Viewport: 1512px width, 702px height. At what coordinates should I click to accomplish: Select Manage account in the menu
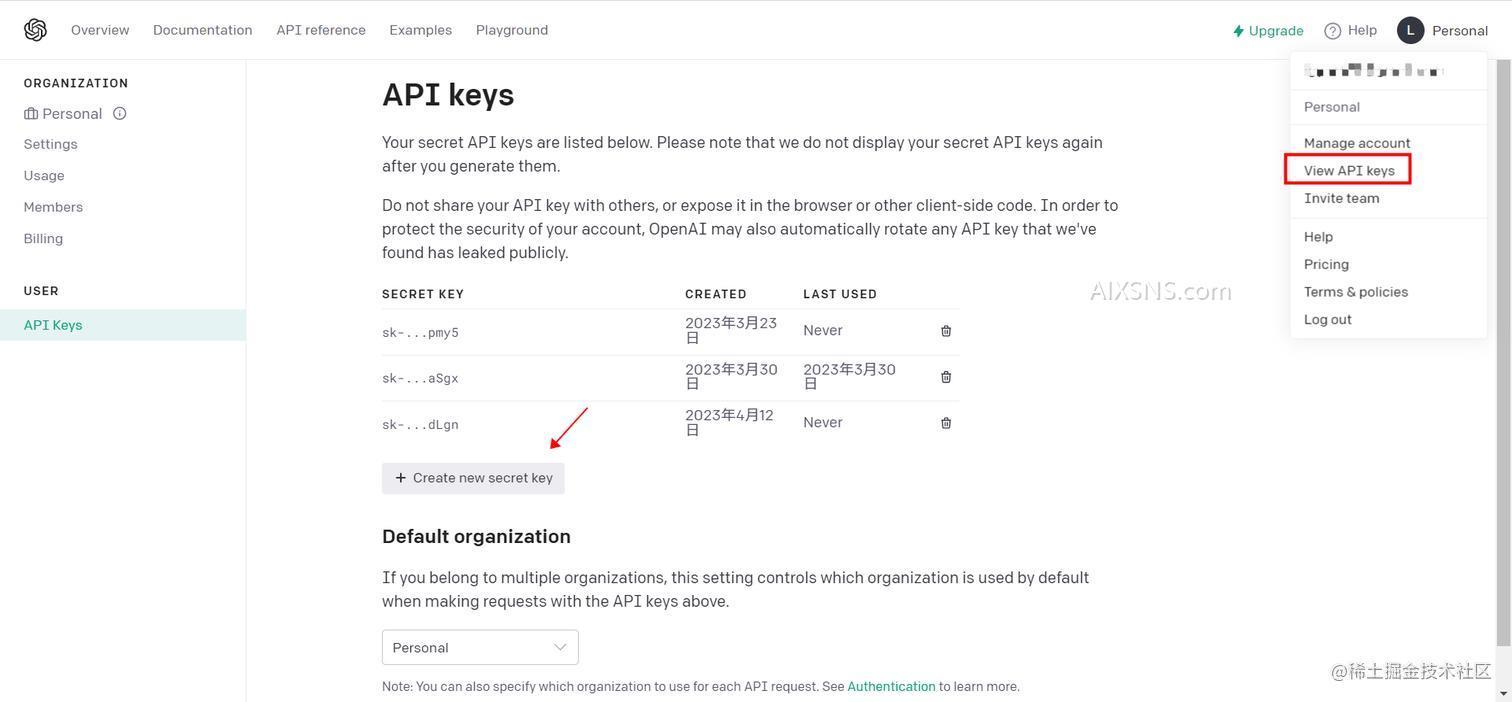point(1356,143)
